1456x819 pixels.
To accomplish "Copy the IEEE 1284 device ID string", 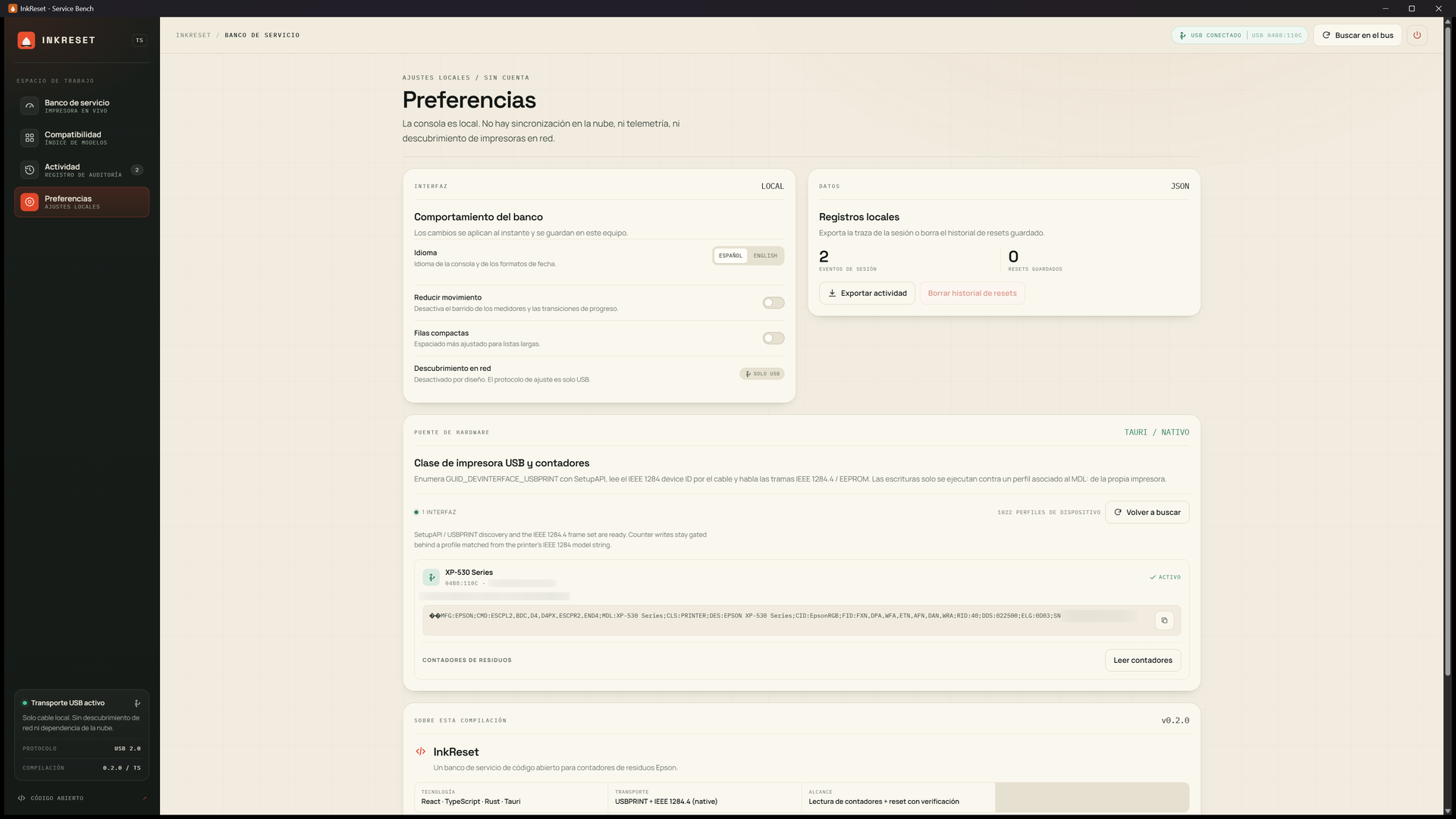I will pos(1164,620).
